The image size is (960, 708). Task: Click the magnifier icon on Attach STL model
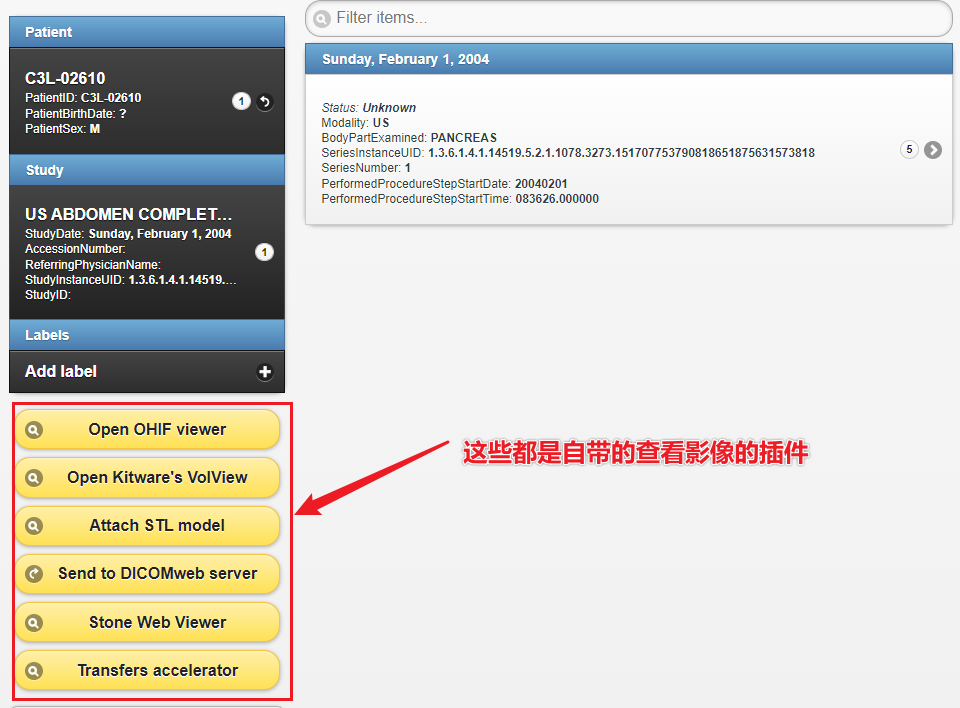[x=33, y=526]
